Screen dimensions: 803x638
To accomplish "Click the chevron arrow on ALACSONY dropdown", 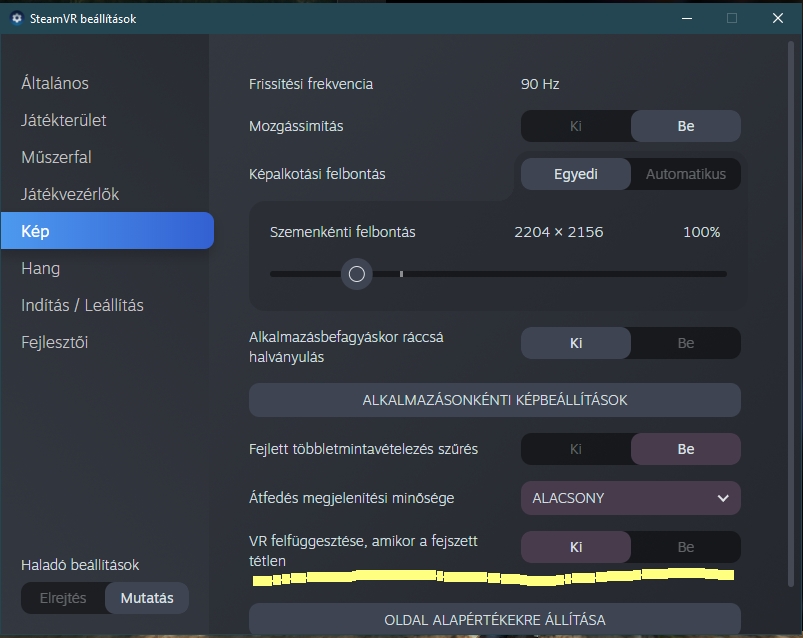I will coord(723,497).
